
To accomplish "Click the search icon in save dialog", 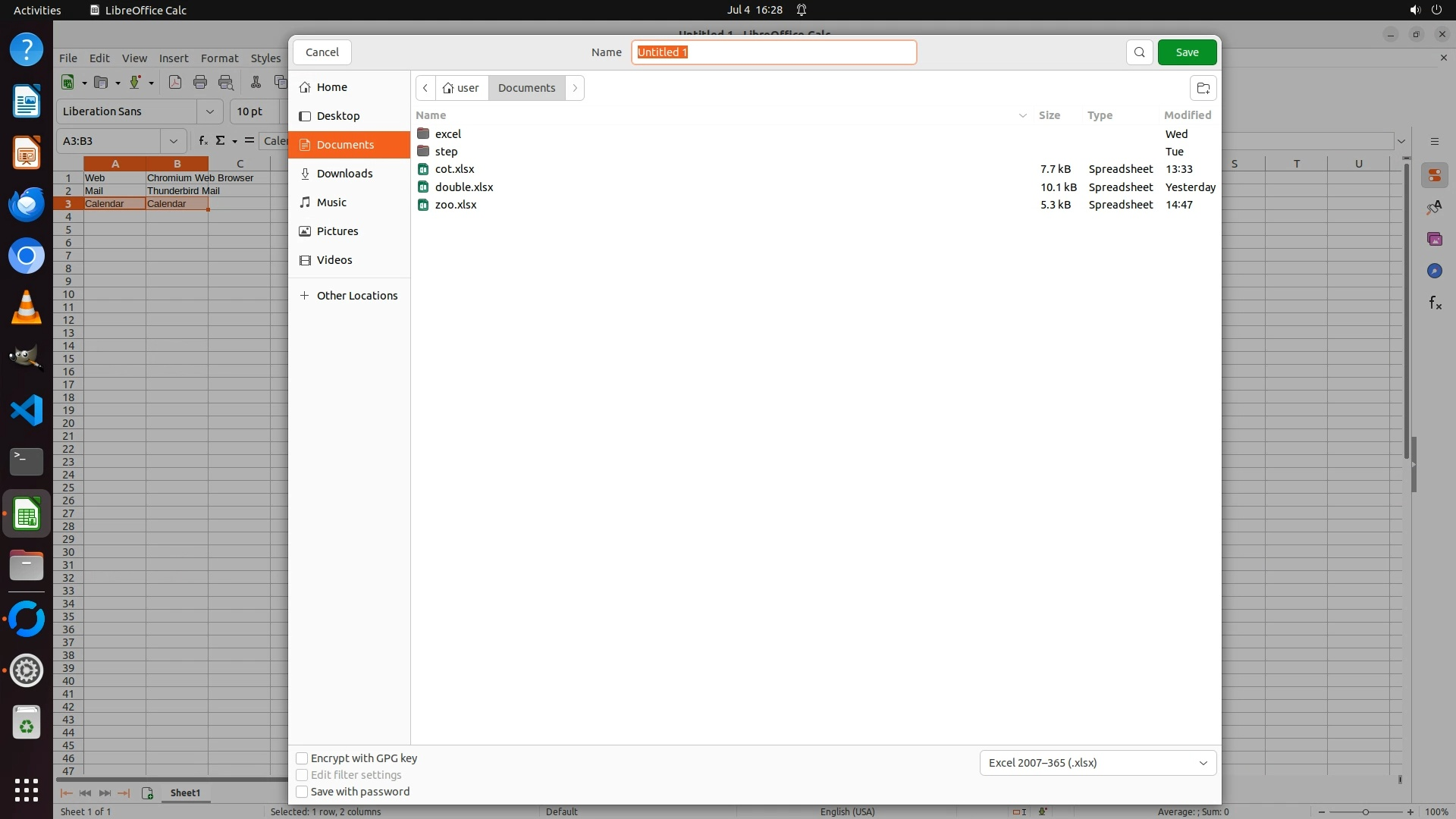I will pos(1139,52).
